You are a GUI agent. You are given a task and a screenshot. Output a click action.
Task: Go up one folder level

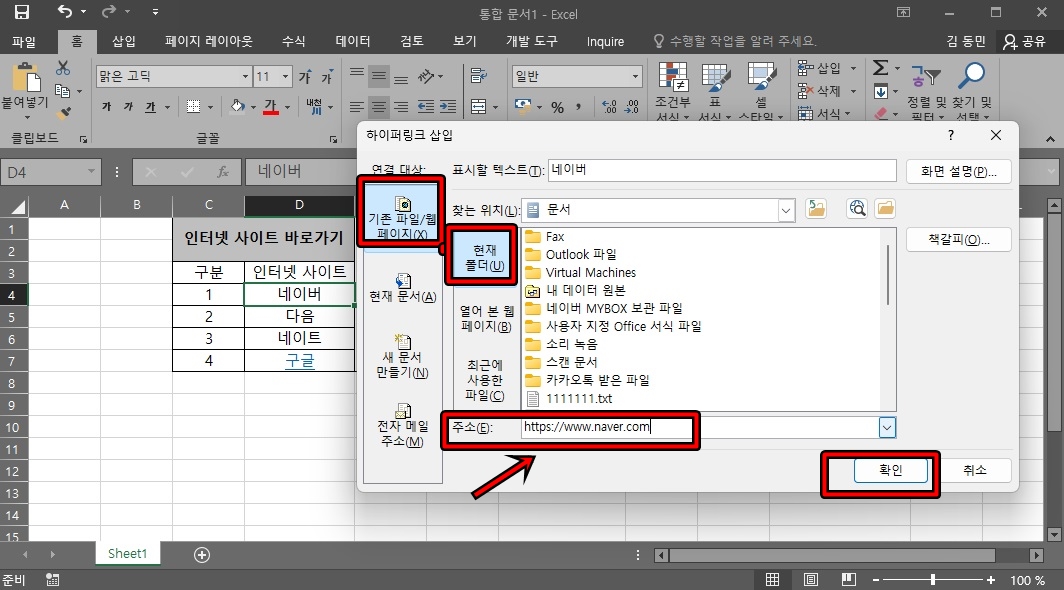[x=816, y=209]
